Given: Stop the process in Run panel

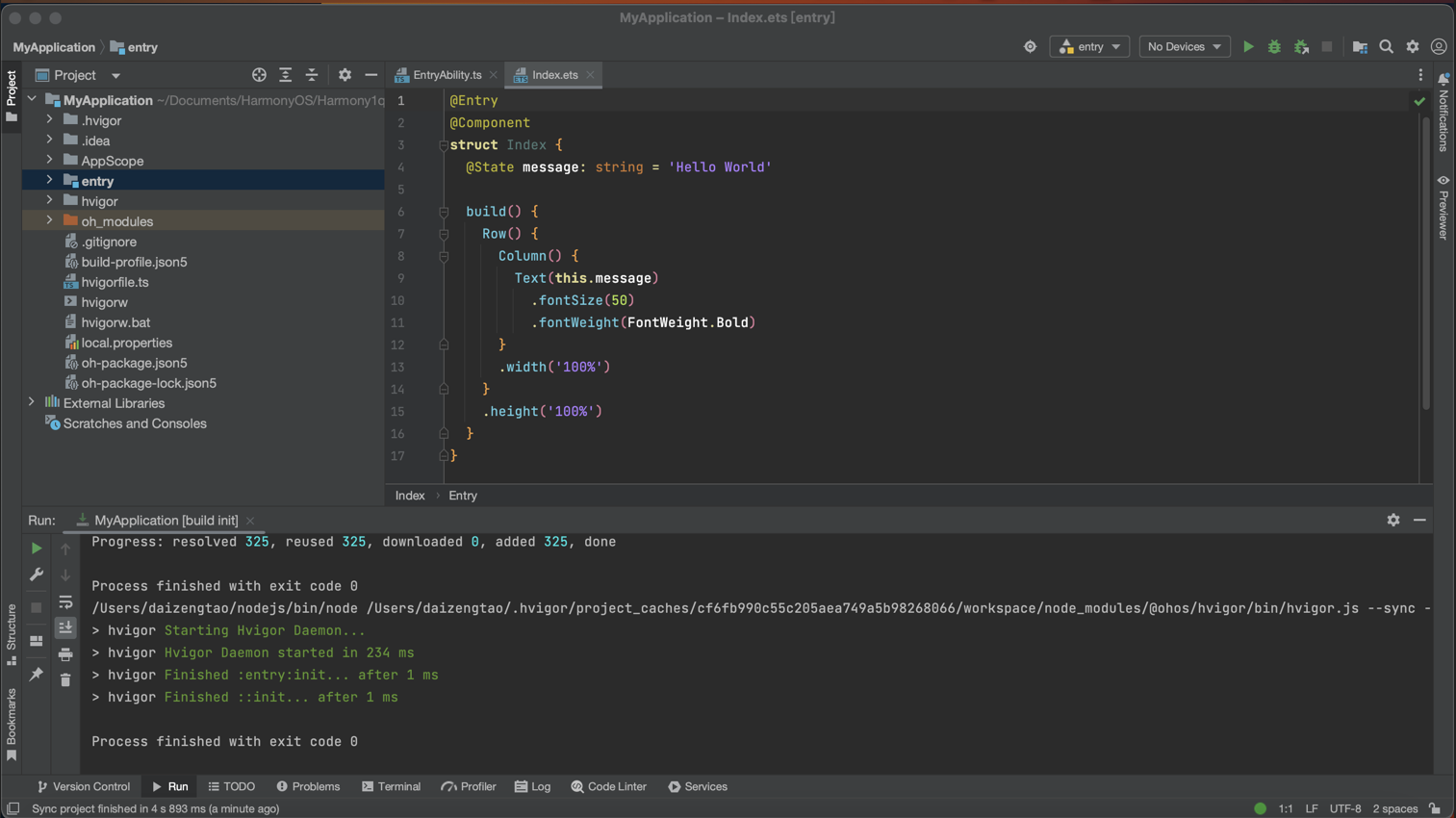Looking at the screenshot, I should tap(37, 607).
